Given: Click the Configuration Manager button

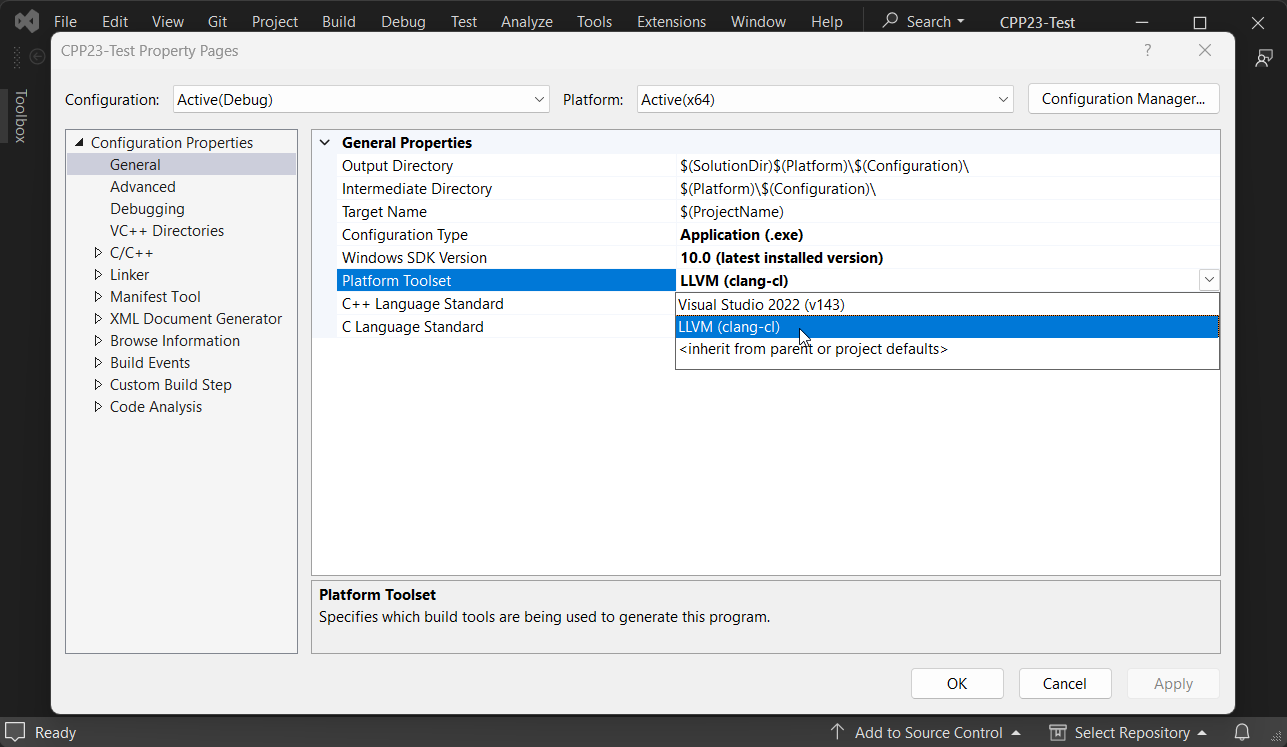Looking at the screenshot, I should tap(1124, 99).
